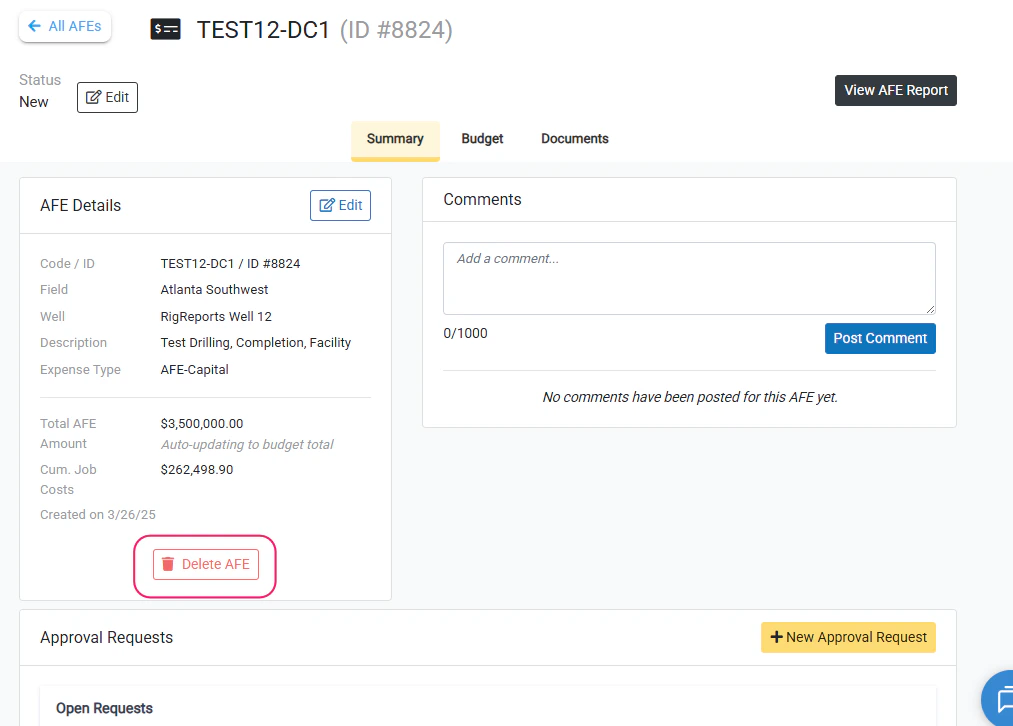
Task: Click the AFE Details panel heading
Action: (x=81, y=205)
